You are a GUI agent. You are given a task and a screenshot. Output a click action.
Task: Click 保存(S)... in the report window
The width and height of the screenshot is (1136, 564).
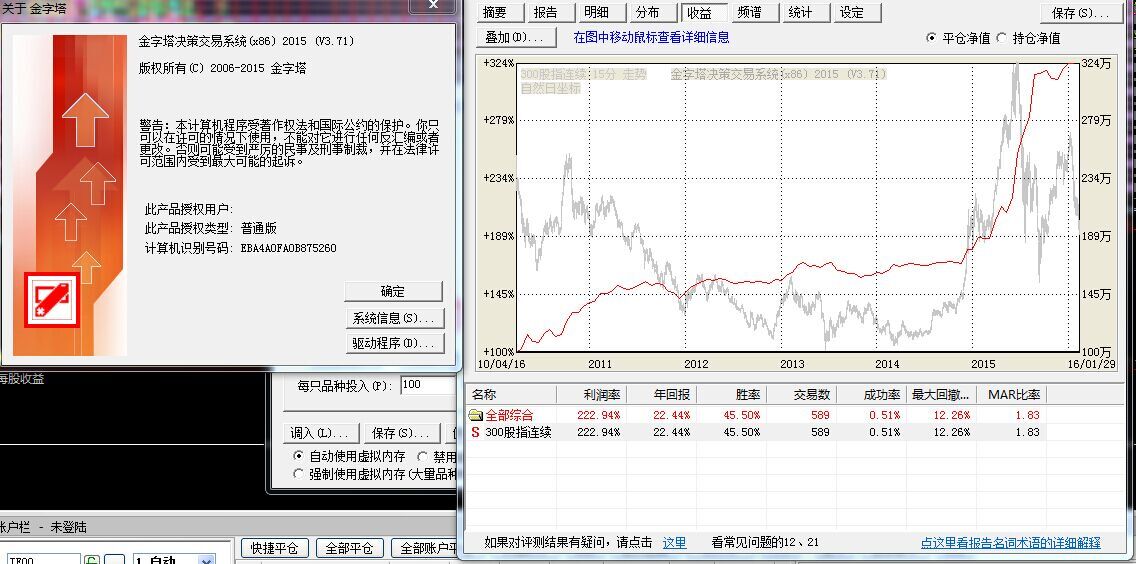coord(1081,13)
